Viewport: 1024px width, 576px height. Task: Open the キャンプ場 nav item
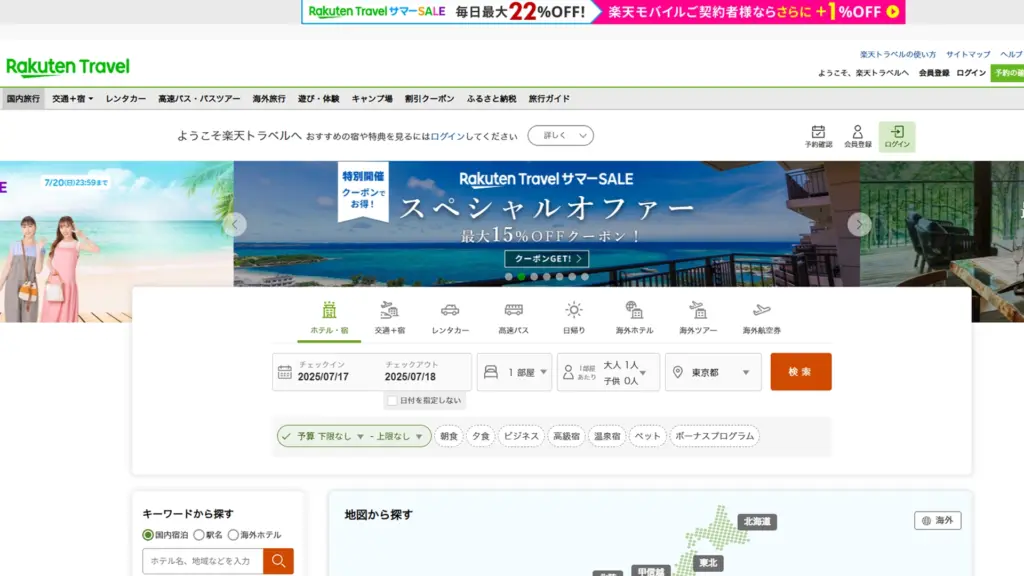click(x=372, y=99)
